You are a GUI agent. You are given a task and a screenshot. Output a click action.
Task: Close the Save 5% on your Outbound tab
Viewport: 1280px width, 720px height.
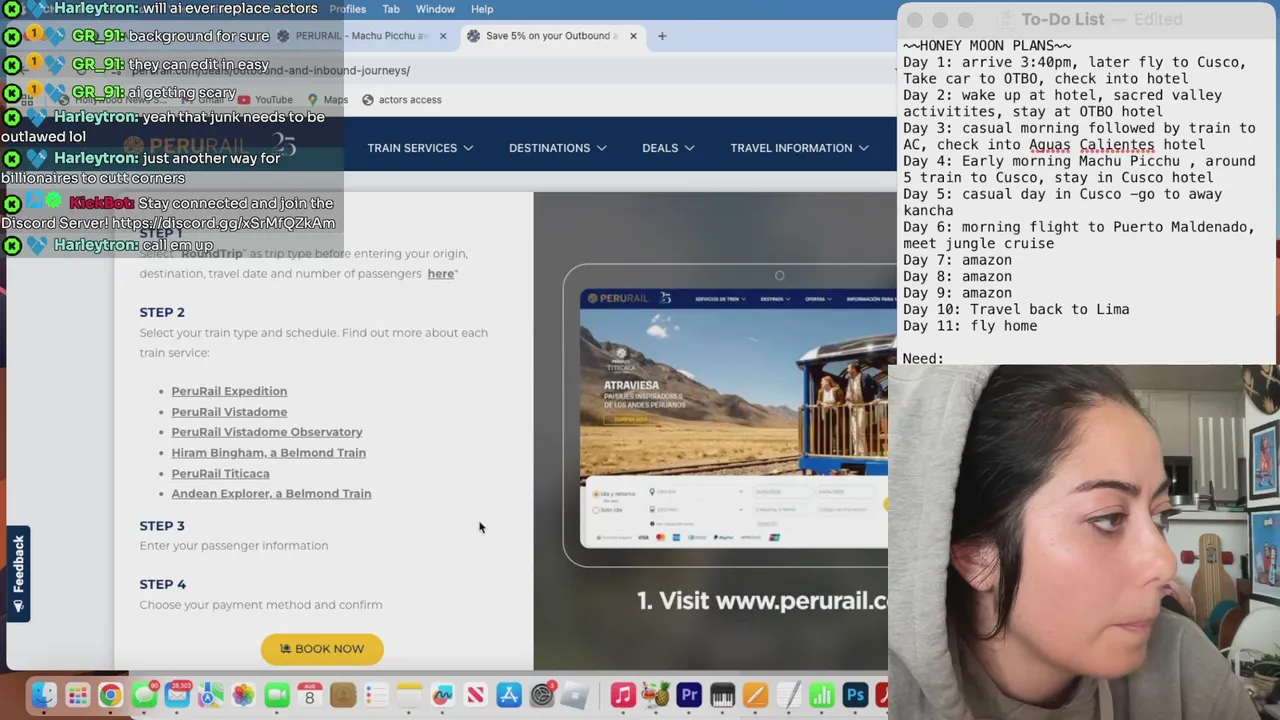click(x=633, y=36)
